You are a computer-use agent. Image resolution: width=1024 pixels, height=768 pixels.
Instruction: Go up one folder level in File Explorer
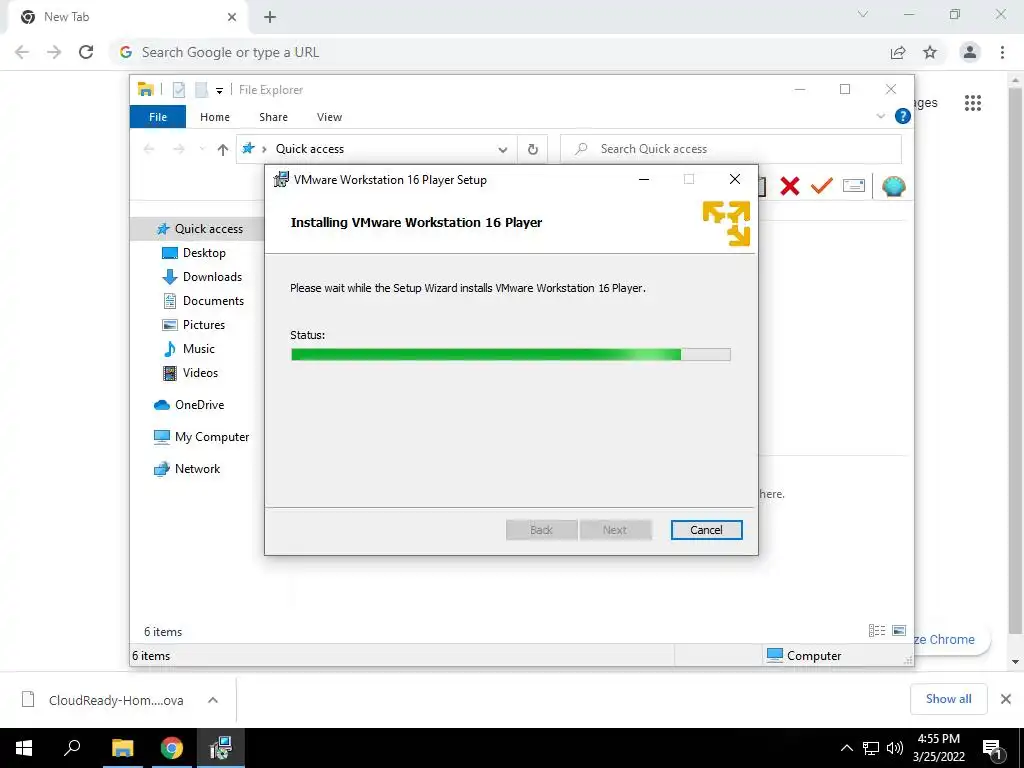tap(223, 150)
